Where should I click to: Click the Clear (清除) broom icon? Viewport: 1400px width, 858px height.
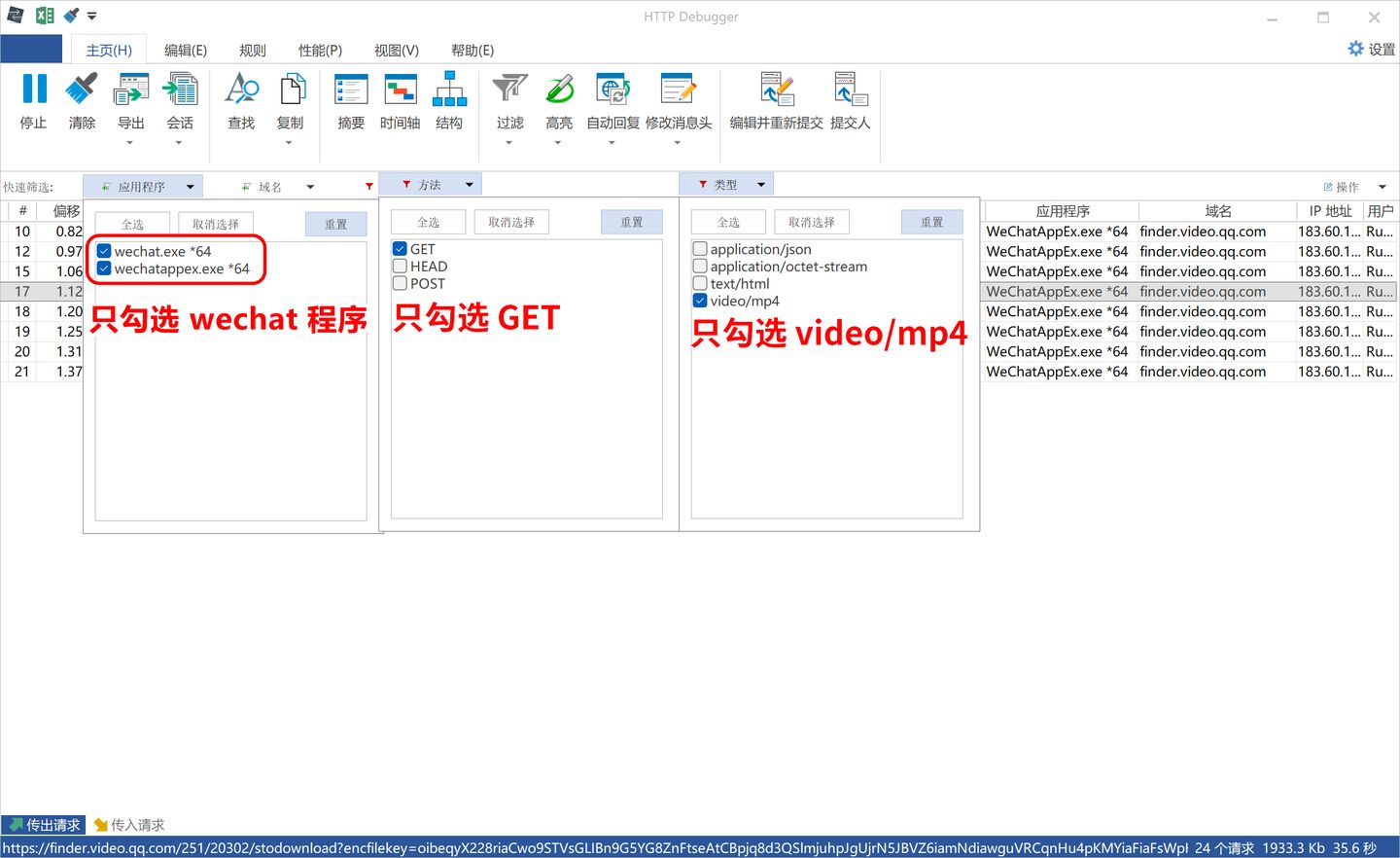82,89
